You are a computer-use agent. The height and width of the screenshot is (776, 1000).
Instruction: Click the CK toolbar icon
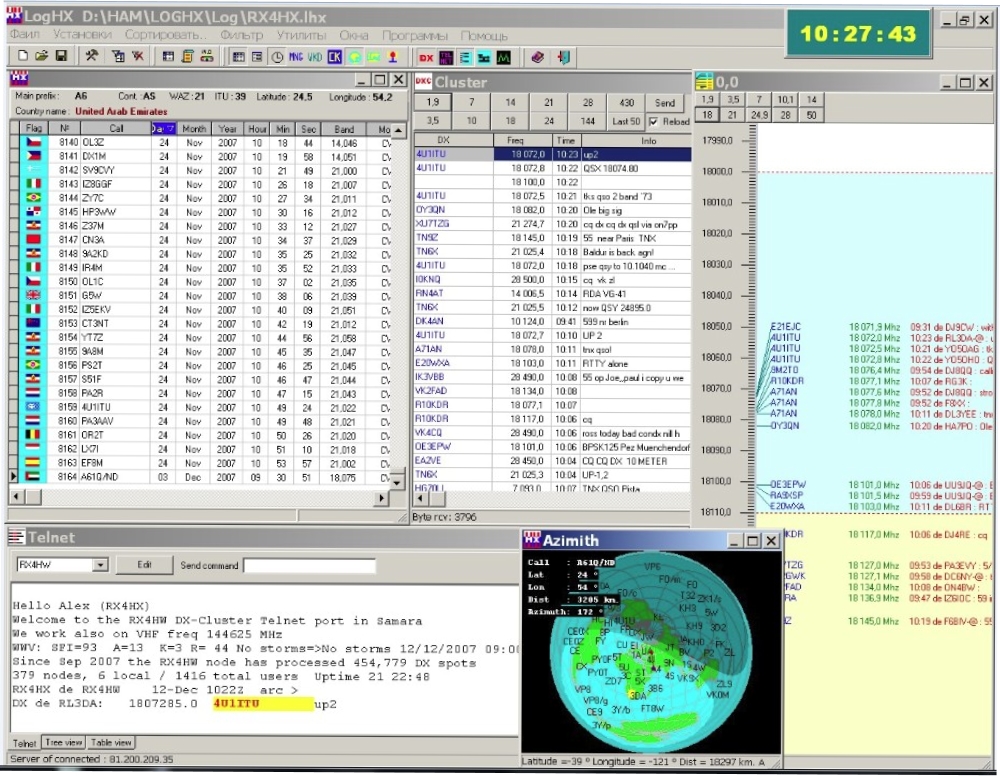pos(334,57)
